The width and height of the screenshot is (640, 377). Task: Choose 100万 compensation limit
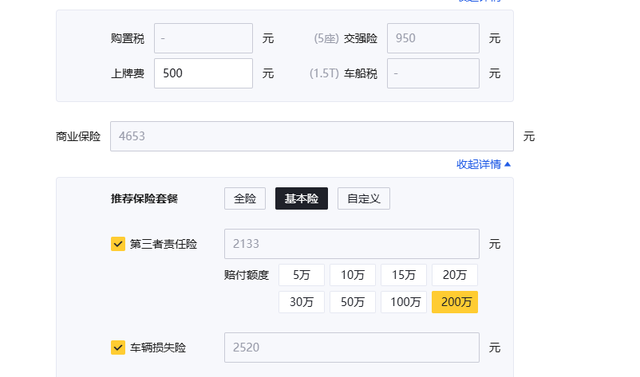pyautogui.click(x=404, y=302)
